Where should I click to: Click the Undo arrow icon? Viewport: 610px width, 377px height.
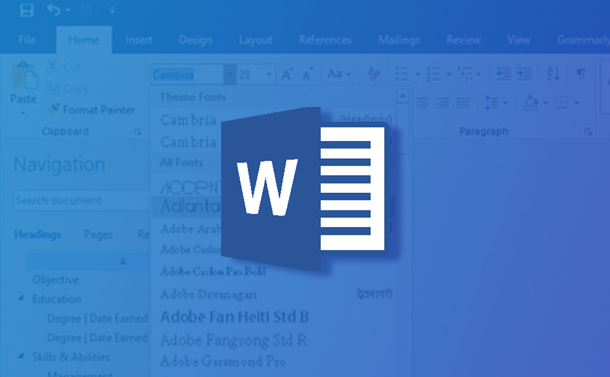tap(53, 10)
